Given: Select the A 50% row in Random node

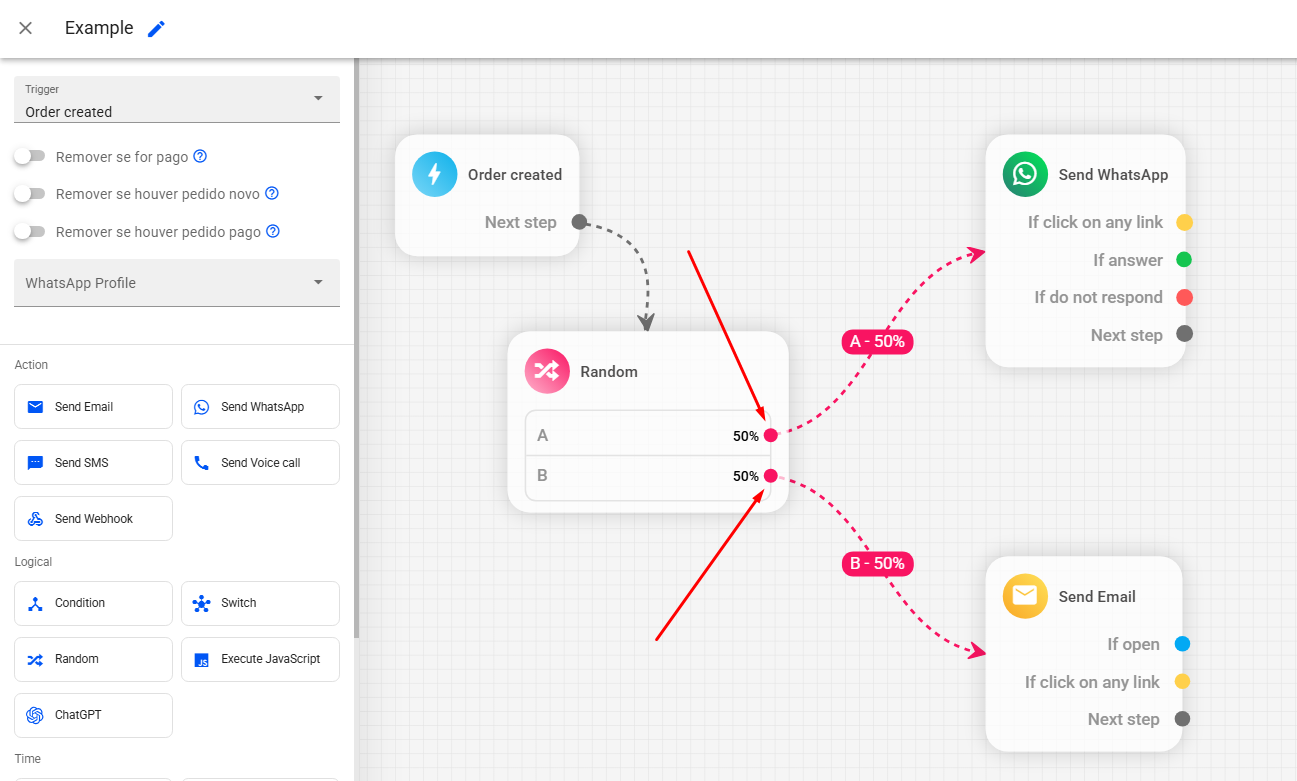Looking at the screenshot, I should point(640,435).
